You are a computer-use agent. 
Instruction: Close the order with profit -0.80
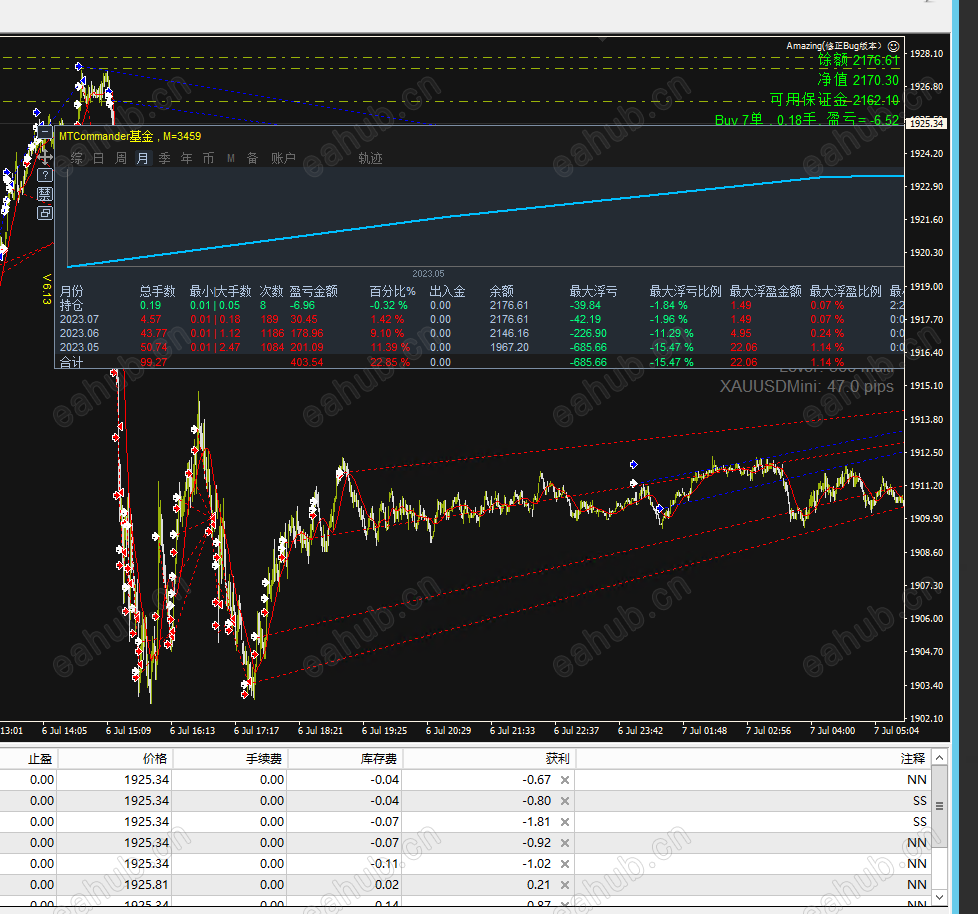pyautogui.click(x=564, y=801)
